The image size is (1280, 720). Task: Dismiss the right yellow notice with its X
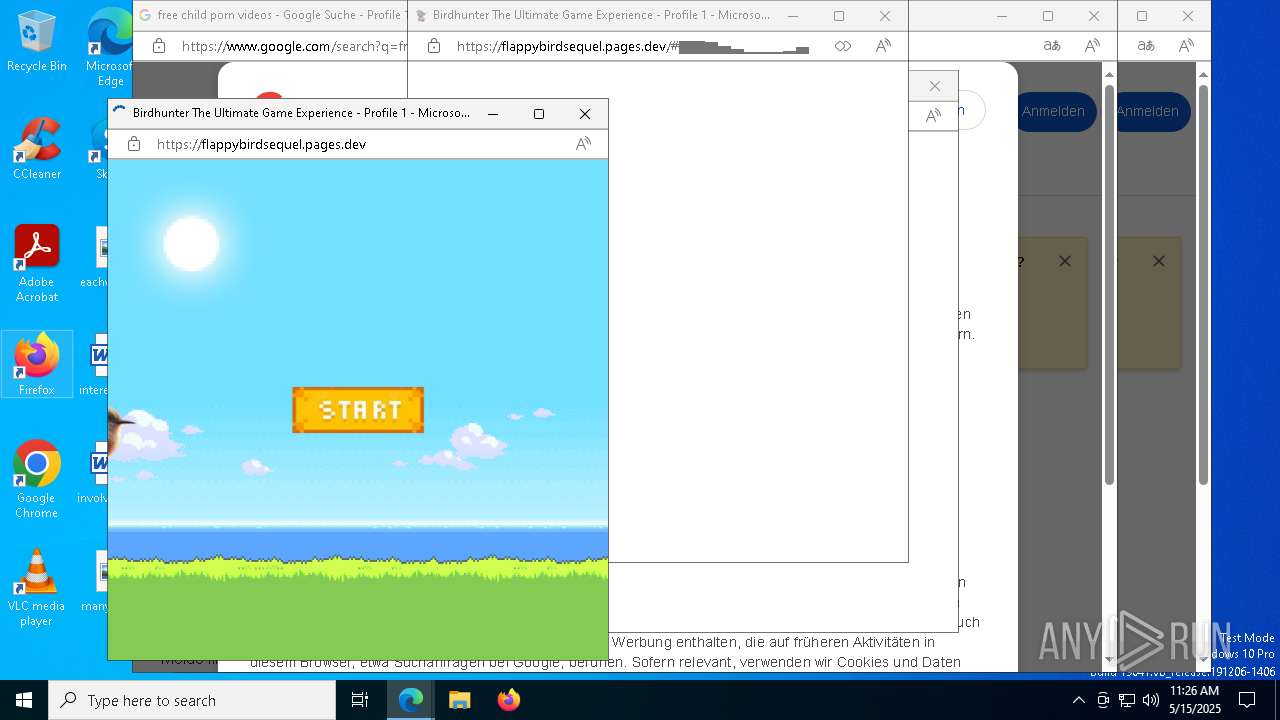click(1159, 261)
